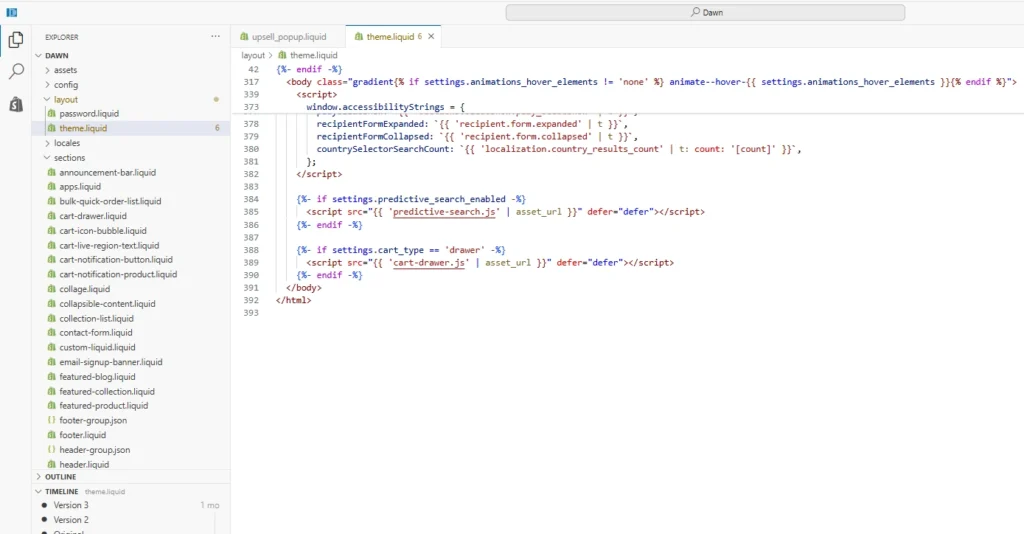This screenshot has width=1024, height=534.
Task: Open featured-product.liquid file
Action: [x=103, y=406]
